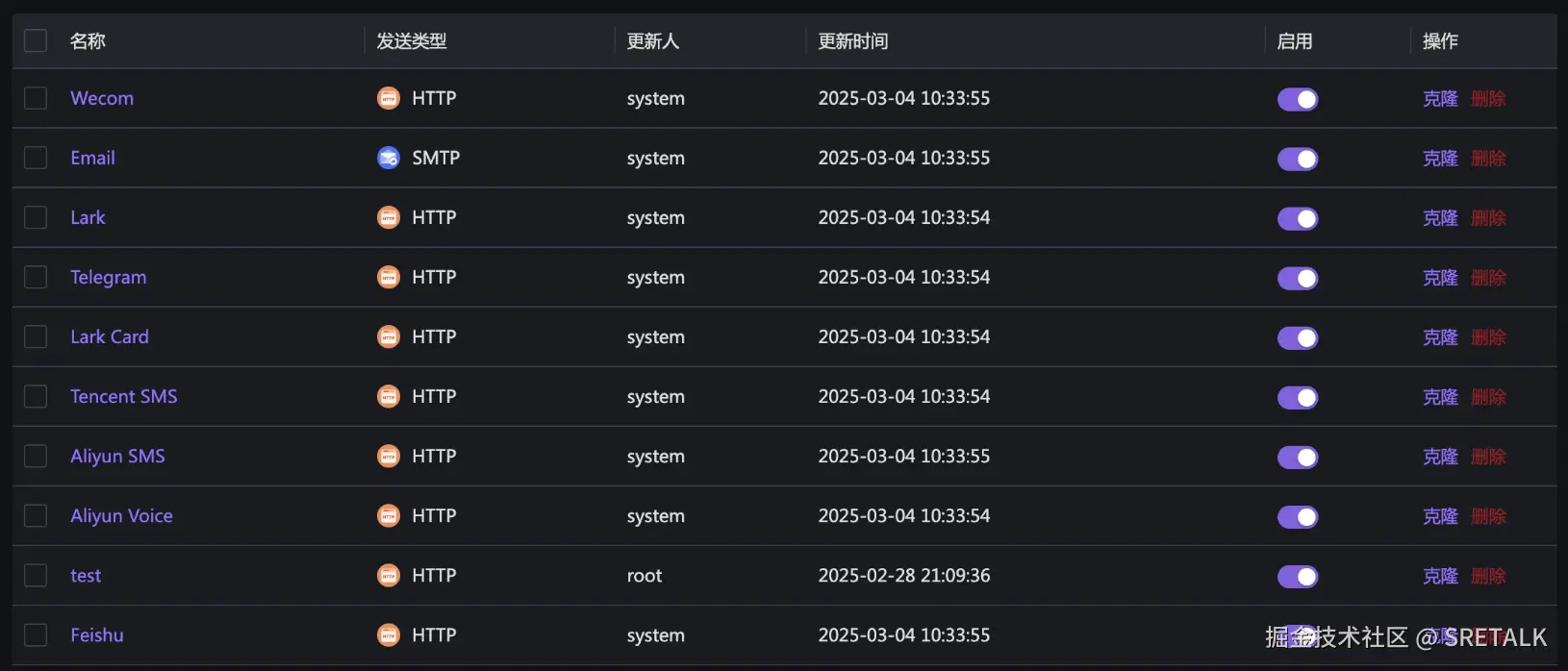Check the select-all checkbox in the header

pyautogui.click(x=36, y=40)
